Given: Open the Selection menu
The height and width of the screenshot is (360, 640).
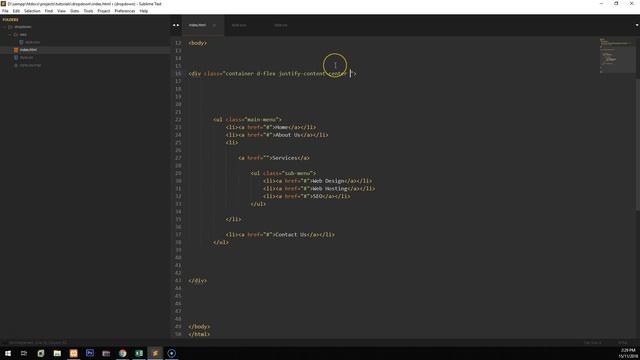Looking at the screenshot, I should point(32,11).
